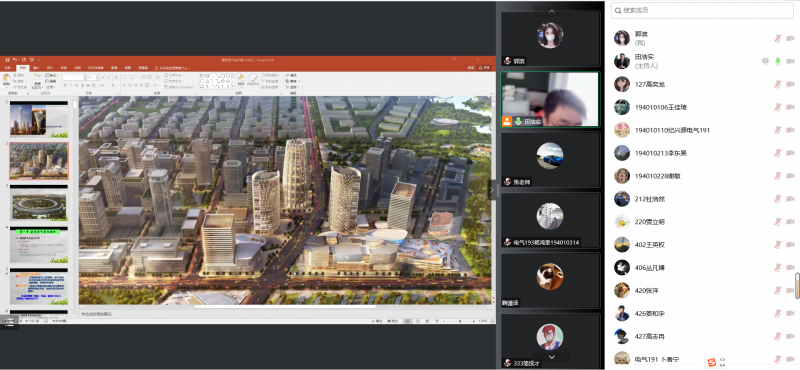800x370 pixels.
Task: Click the orange Sogou input method icon
Action: tap(712, 362)
